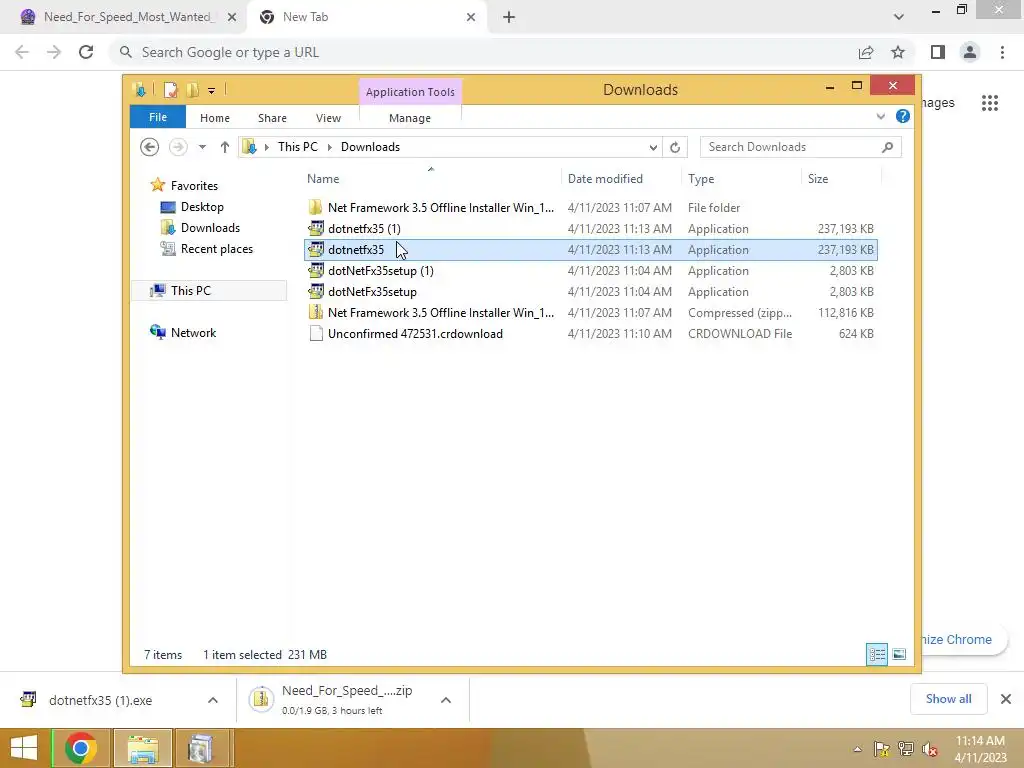
Task: Open the recent locations dropdown arrow
Action: [202, 147]
